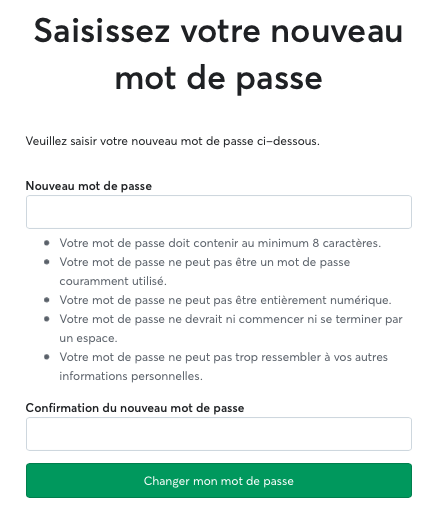The height and width of the screenshot is (524, 439).
Task: Click the bullet dot before the informations personnelles rule
Action: coord(47,357)
